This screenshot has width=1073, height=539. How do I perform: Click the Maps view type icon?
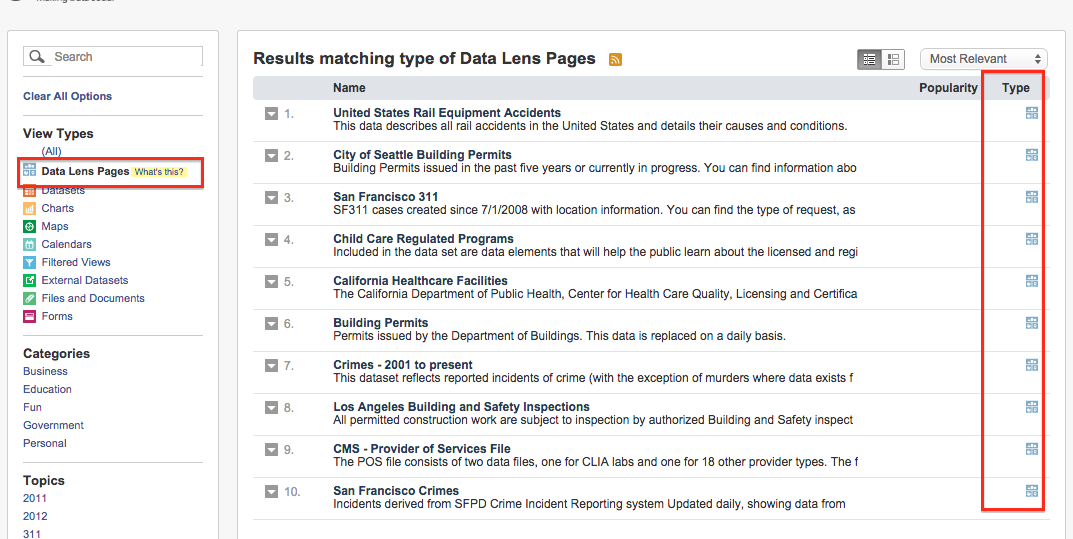29,226
